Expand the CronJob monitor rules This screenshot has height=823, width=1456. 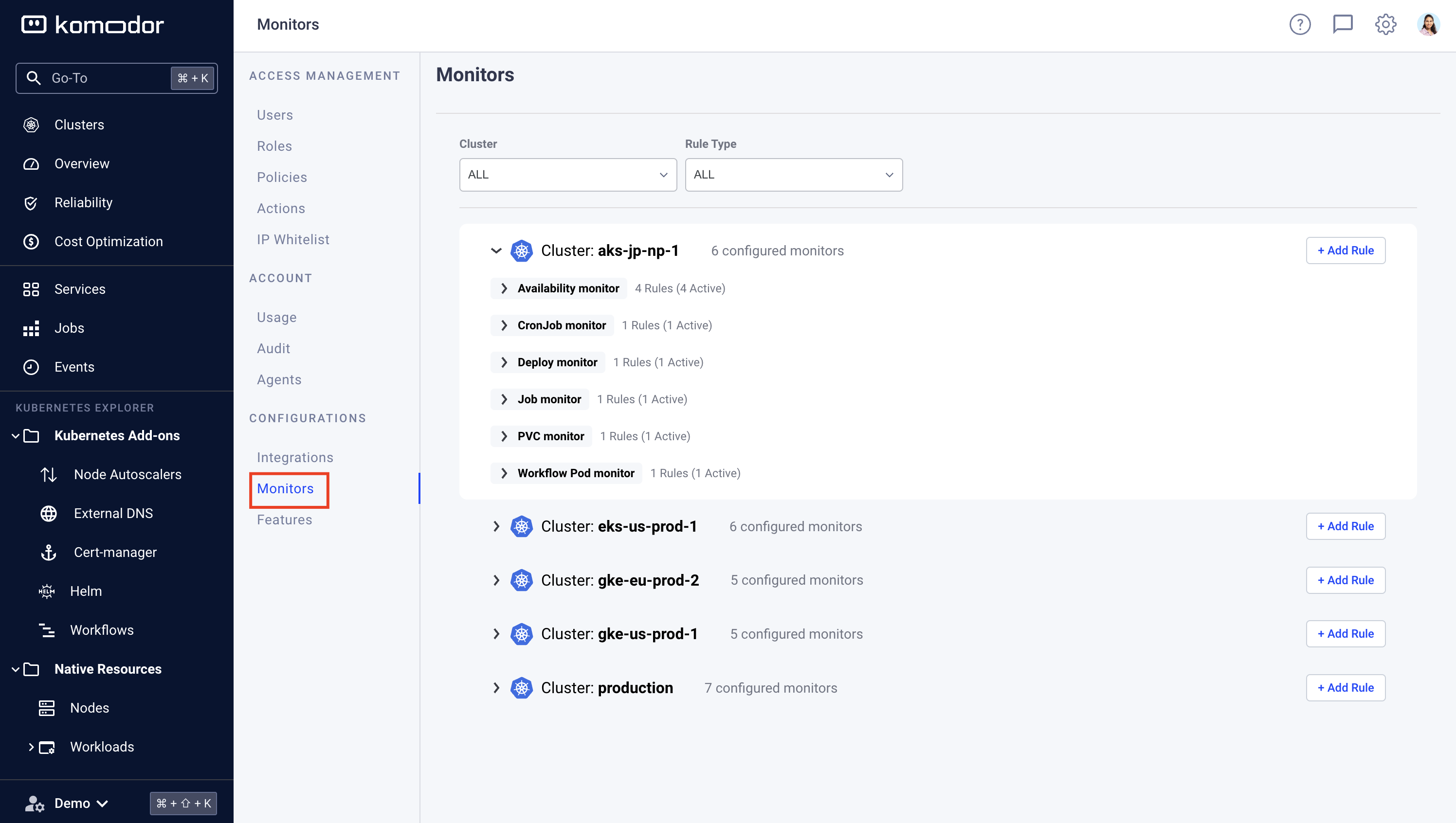pos(504,325)
